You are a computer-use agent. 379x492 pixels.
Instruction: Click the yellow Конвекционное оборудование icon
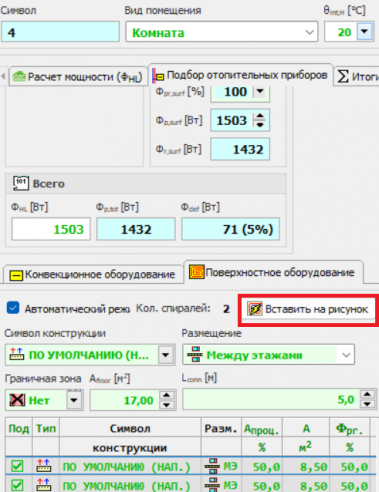click(x=16, y=275)
